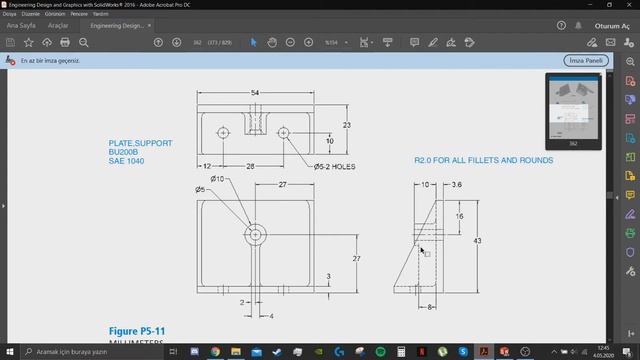The height and width of the screenshot is (360, 640).
Task: Go to the previous page arrow
Action: [158, 42]
